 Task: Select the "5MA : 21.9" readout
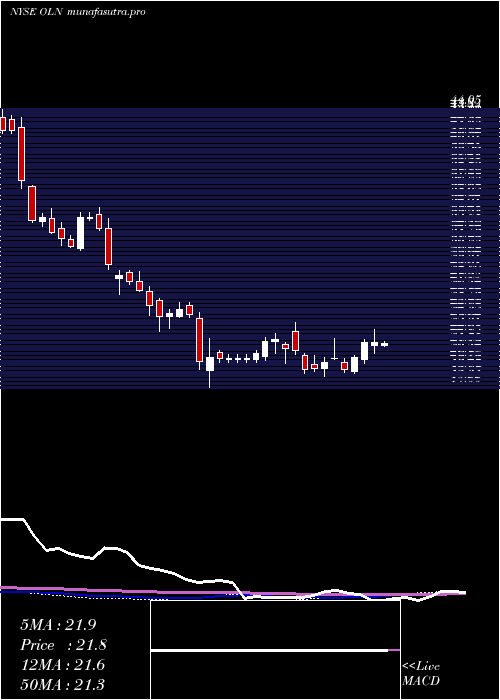tap(58, 625)
